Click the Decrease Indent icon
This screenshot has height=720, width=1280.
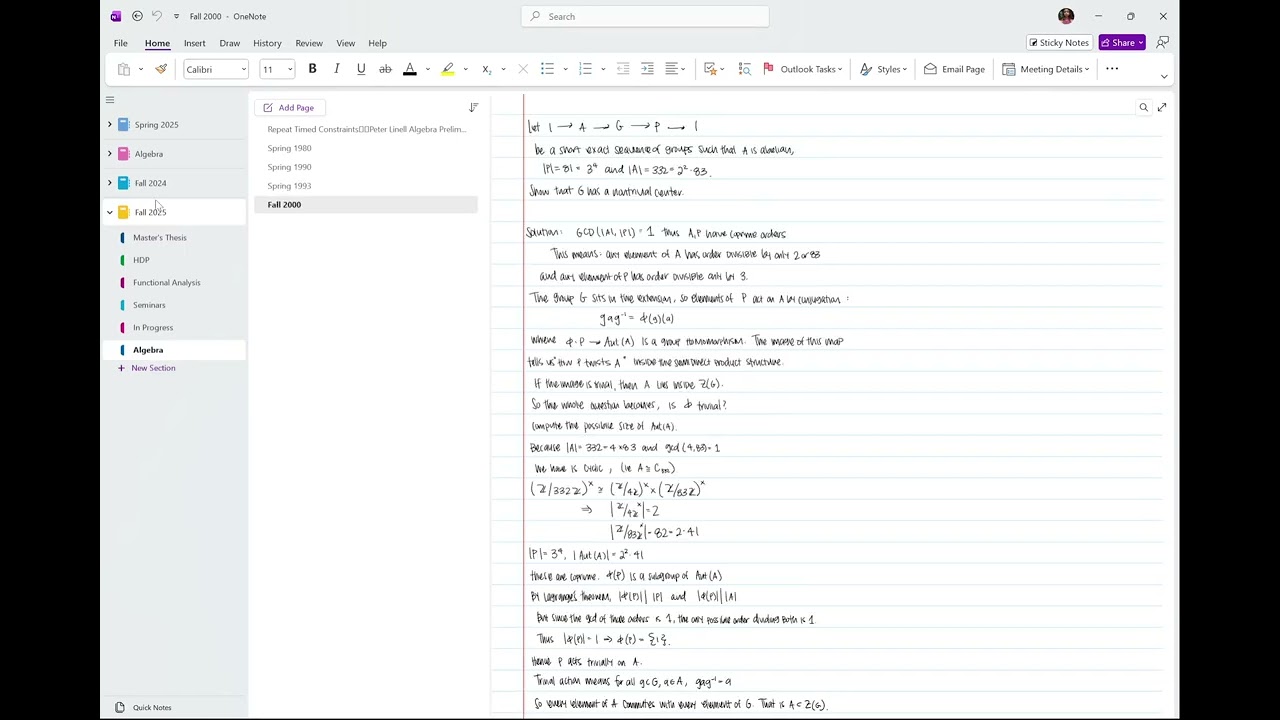pyautogui.click(x=623, y=69)
